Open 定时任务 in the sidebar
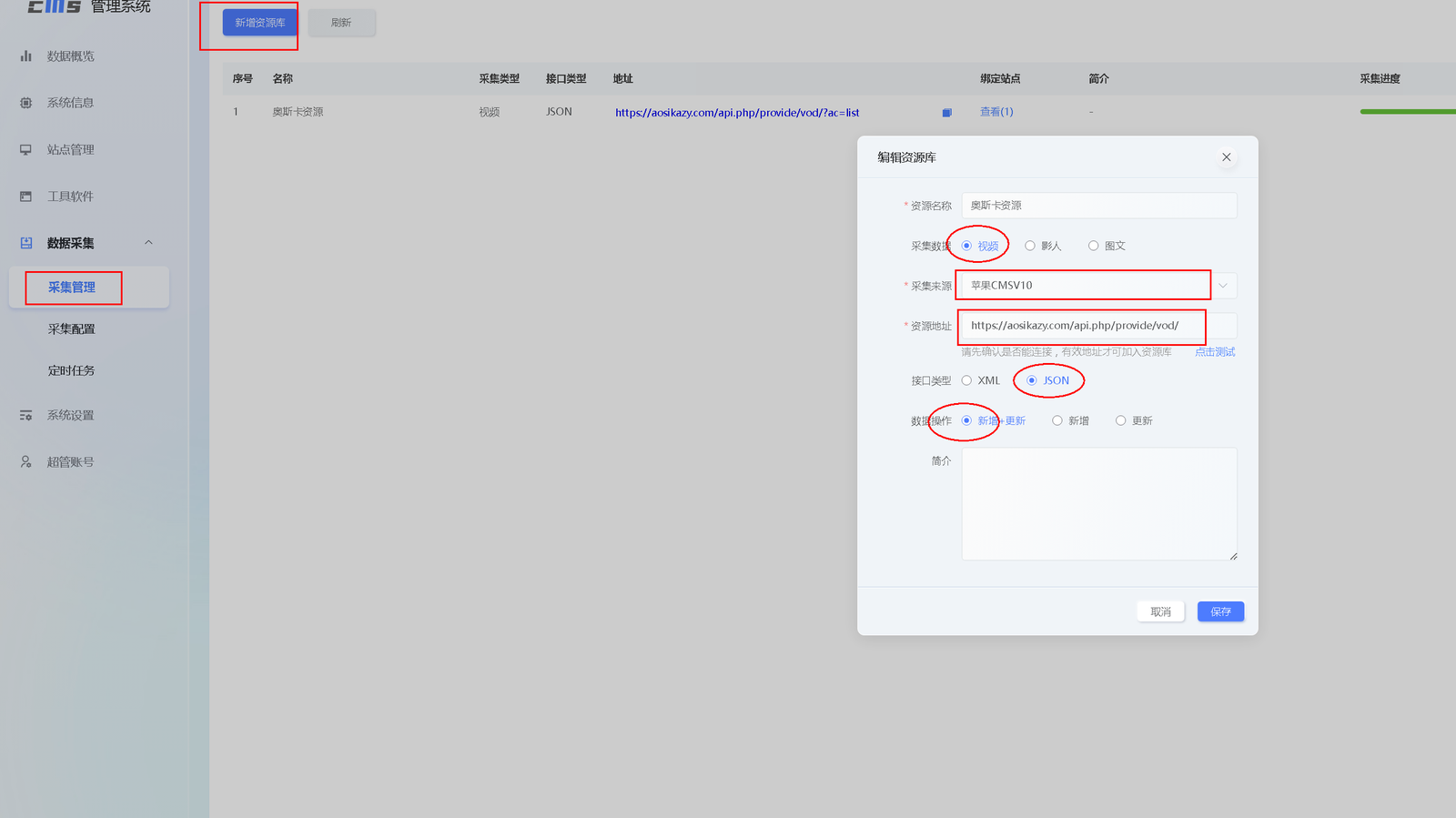The height and width of the screenshot is (818, 1456). click(71, 371)
